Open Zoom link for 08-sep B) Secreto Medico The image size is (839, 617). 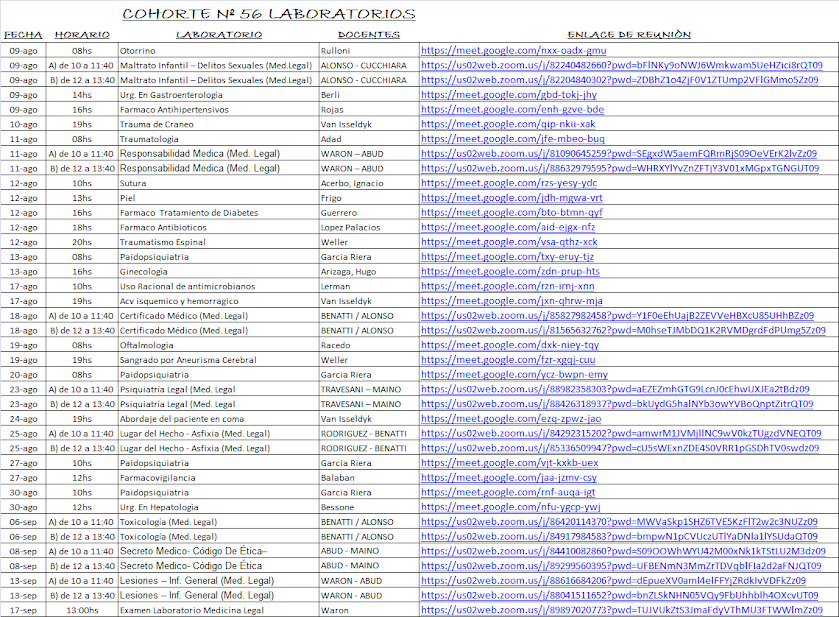pyautogui.click(x=621, y=566)
